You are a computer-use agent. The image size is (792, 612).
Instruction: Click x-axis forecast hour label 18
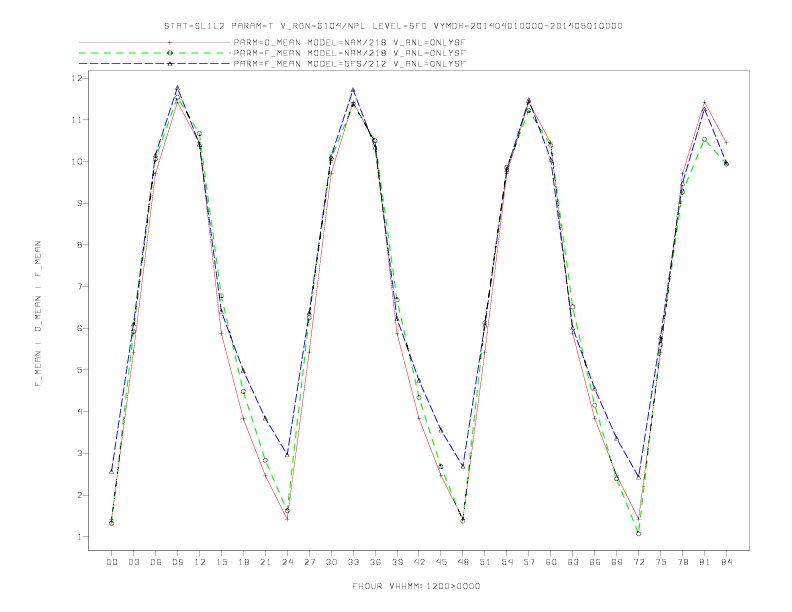(243, 562)
